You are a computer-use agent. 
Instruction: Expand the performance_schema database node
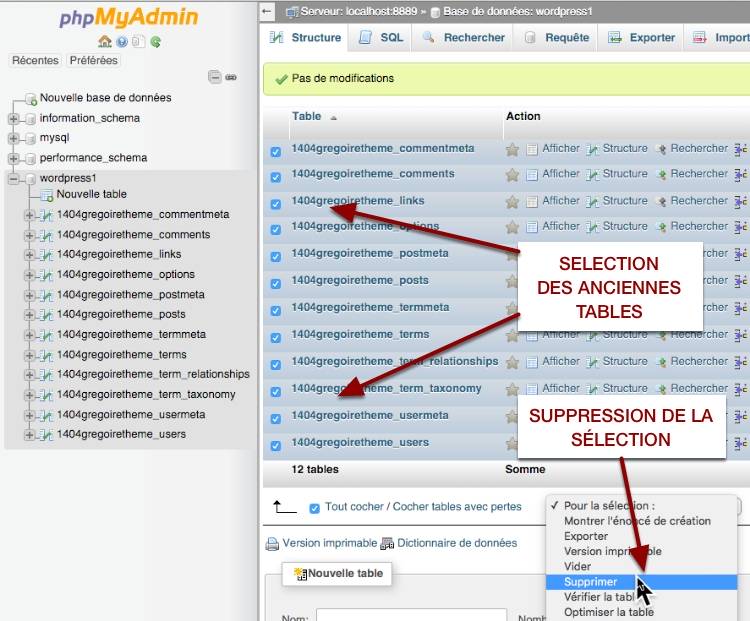tap(13, 158)
